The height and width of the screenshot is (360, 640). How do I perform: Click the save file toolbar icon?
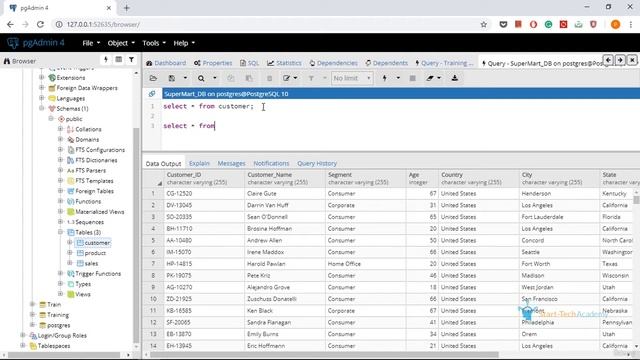(x=172, y=78)
